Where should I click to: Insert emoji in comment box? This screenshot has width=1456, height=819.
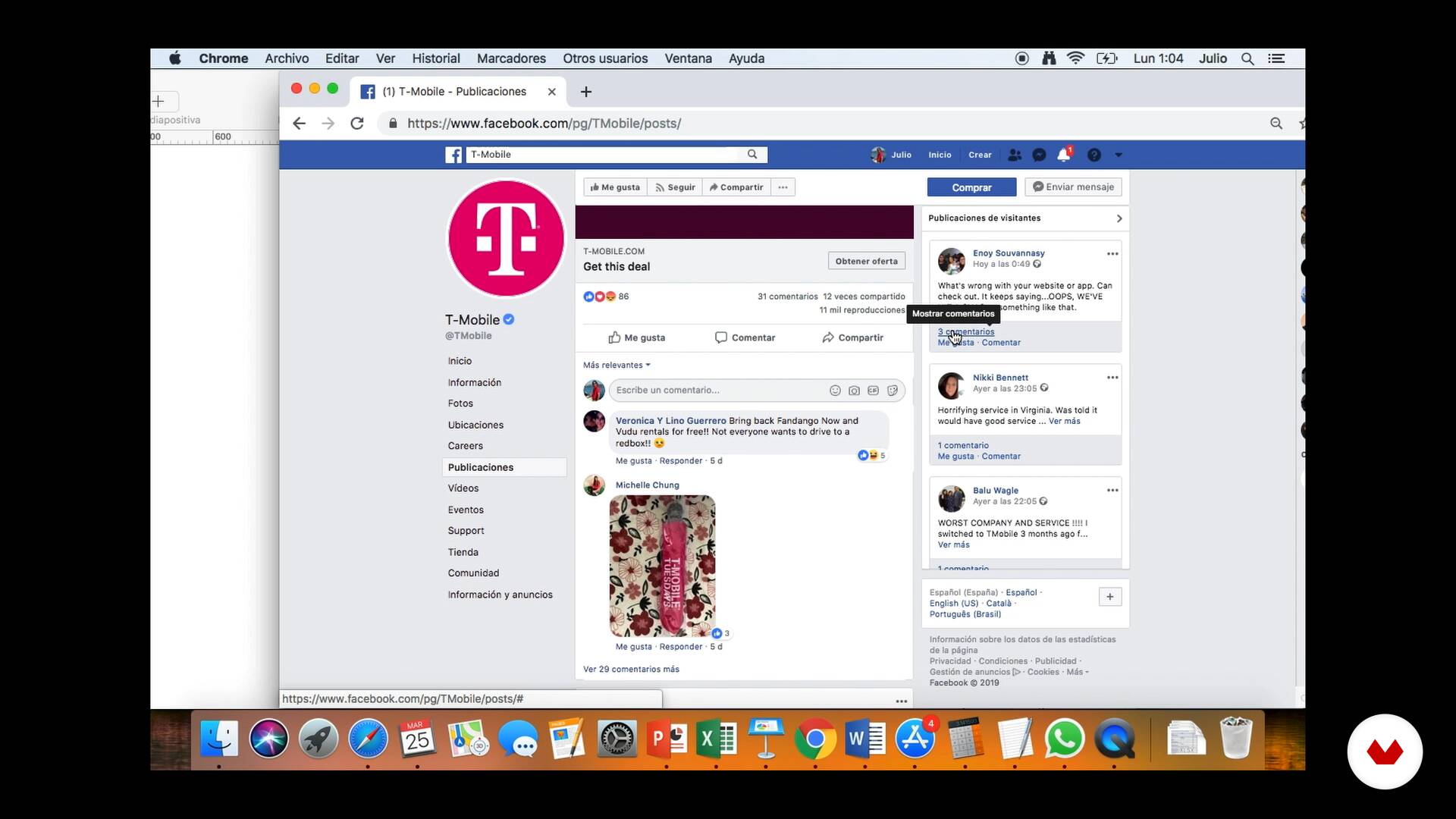[x=835, y=391]
